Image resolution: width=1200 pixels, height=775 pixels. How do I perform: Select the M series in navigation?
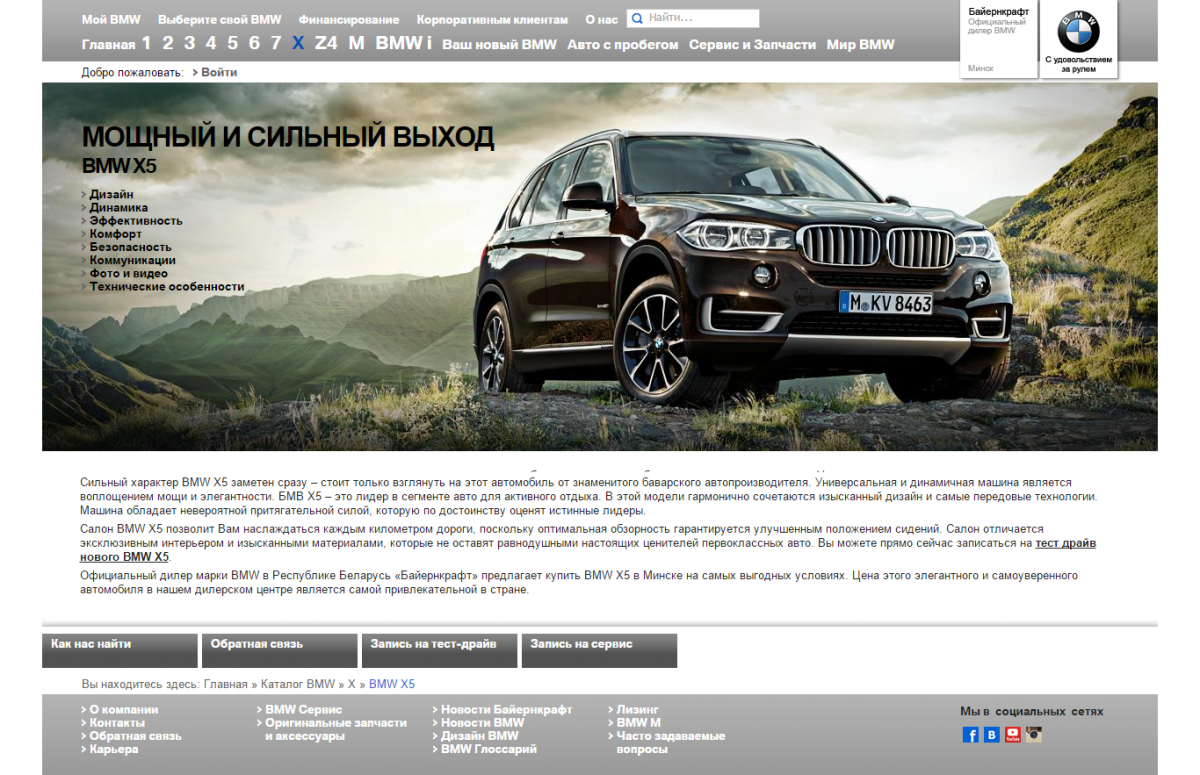(x=357, y=43)
